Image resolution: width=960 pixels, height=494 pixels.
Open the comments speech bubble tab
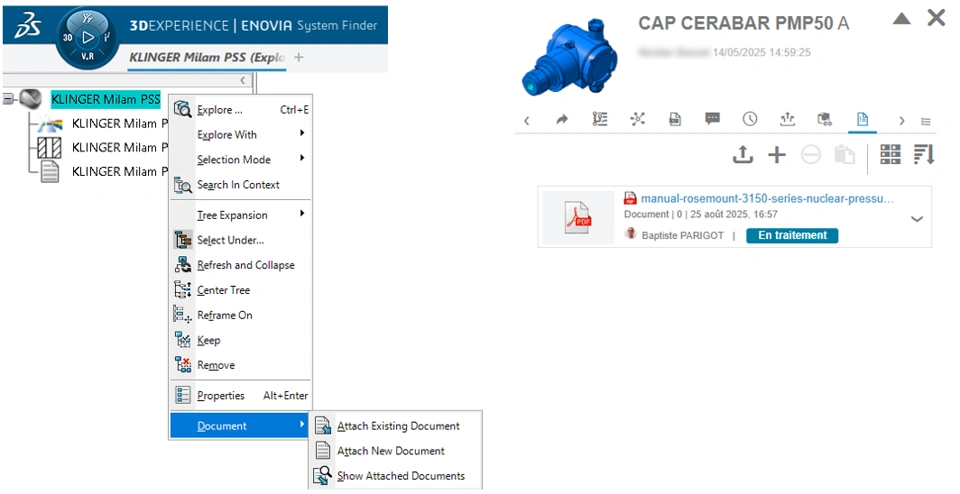click(712, 119)
